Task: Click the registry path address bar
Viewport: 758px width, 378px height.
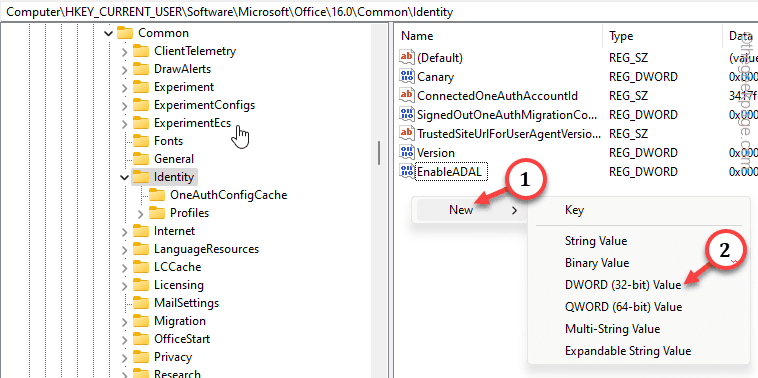Action: click(x=379, y=12)
